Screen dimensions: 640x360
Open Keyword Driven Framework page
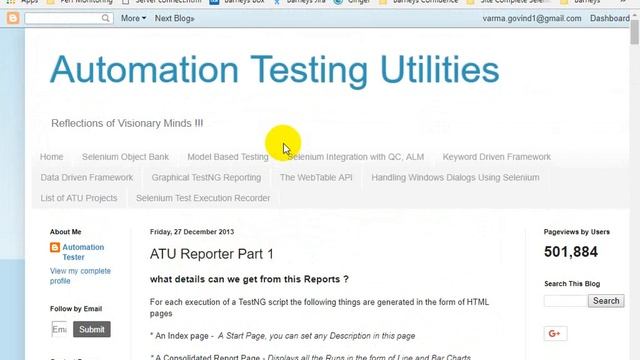click(x=497, y=157)
